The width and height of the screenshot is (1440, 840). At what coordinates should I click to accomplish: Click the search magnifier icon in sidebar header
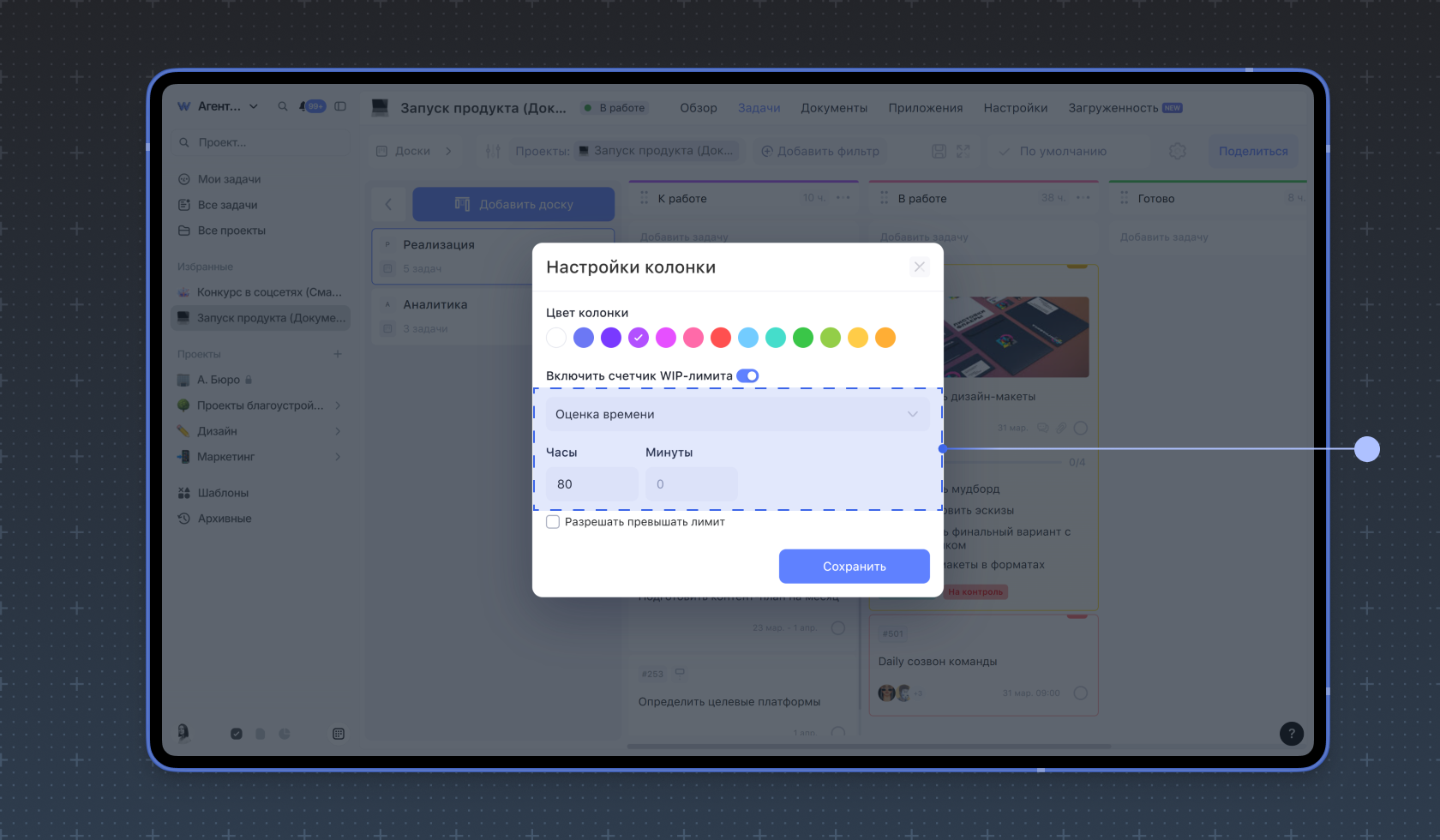283,106
